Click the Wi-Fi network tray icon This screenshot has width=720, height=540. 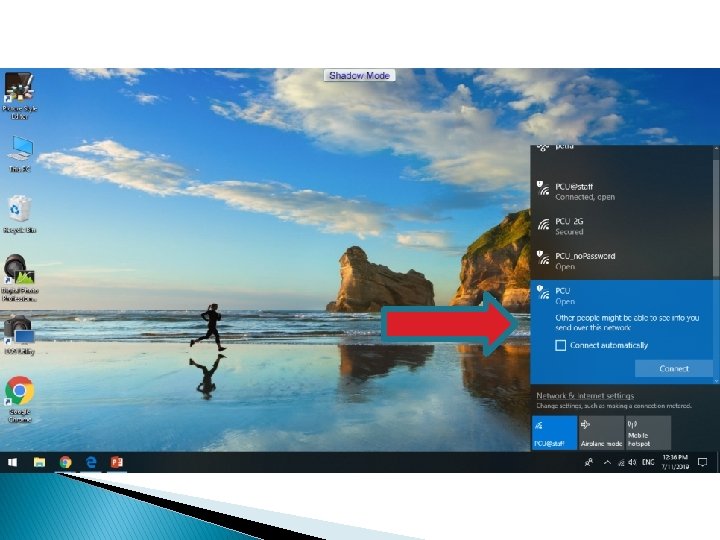pyautogui.click(x=621, y=463)
